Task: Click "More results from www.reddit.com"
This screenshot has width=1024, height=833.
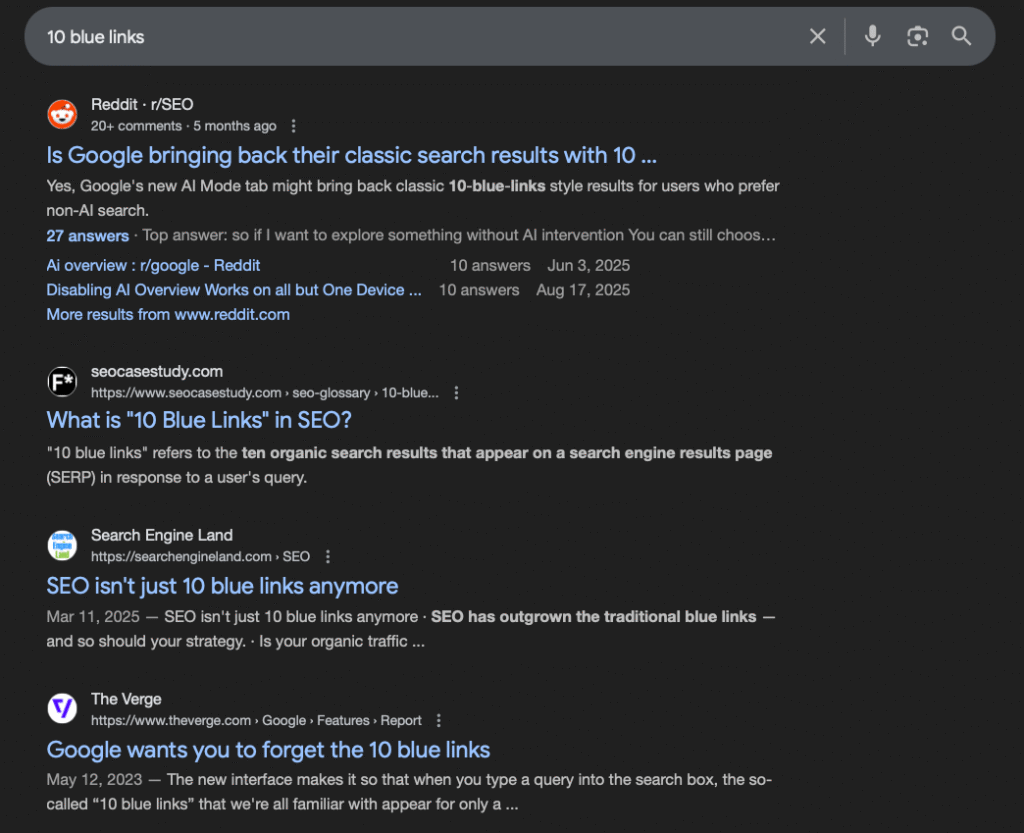Action: click(x=168, y=314)
